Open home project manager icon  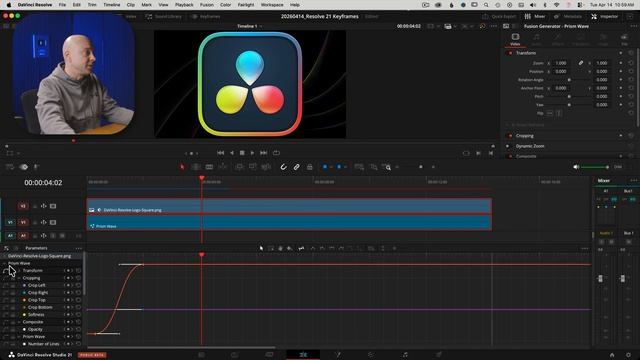click(x=611, y=355)
